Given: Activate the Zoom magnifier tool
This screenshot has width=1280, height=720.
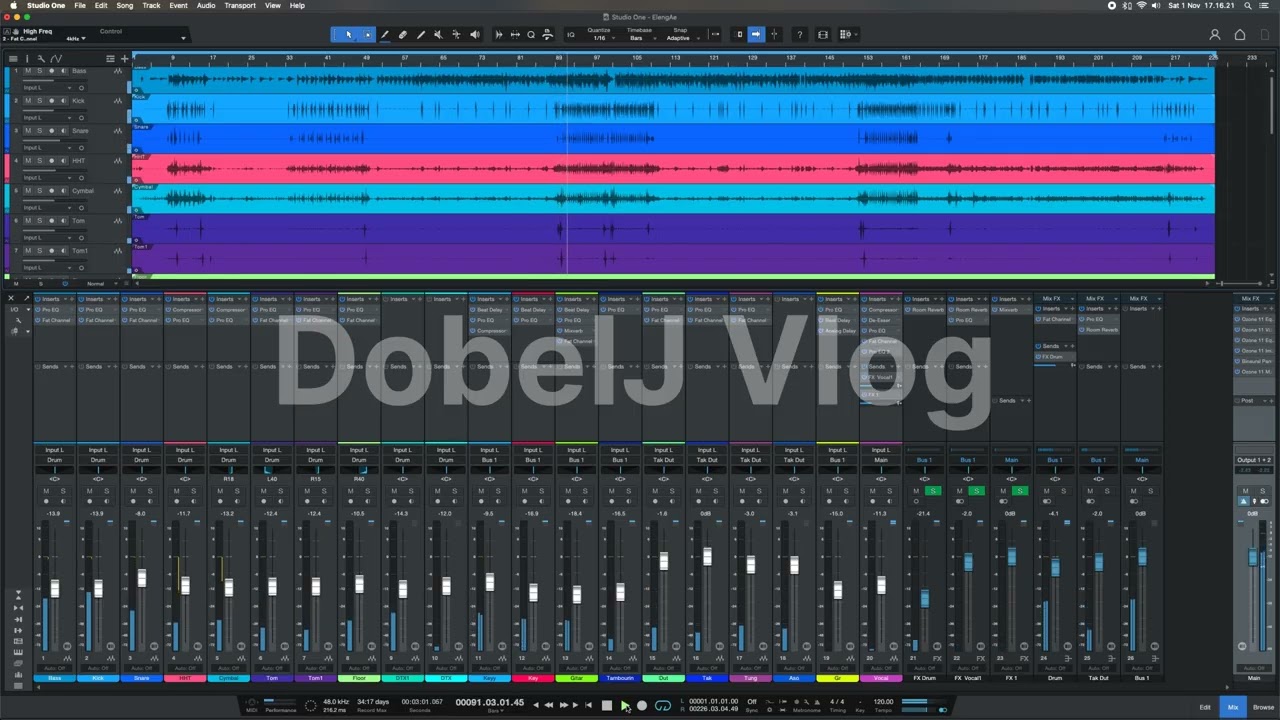Looking at the screenshot, I should point(531,35).
